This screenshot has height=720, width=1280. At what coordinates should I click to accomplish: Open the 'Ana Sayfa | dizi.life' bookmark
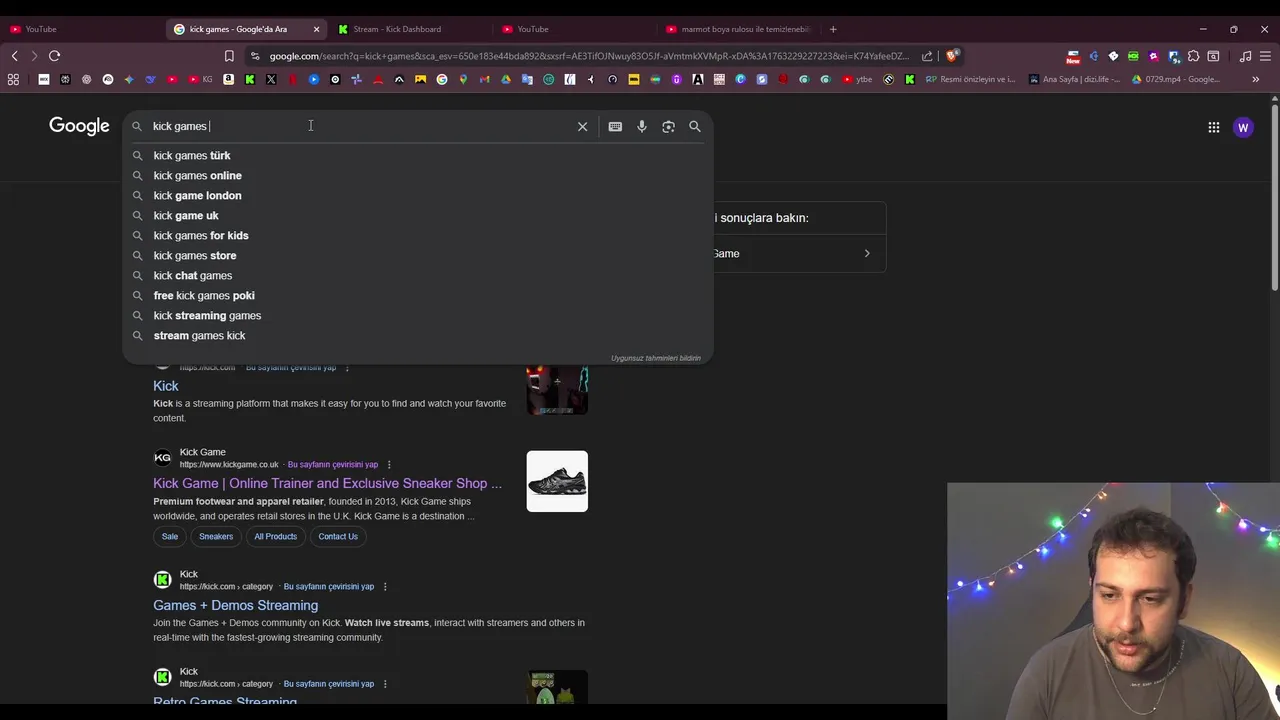point(1075,79)
